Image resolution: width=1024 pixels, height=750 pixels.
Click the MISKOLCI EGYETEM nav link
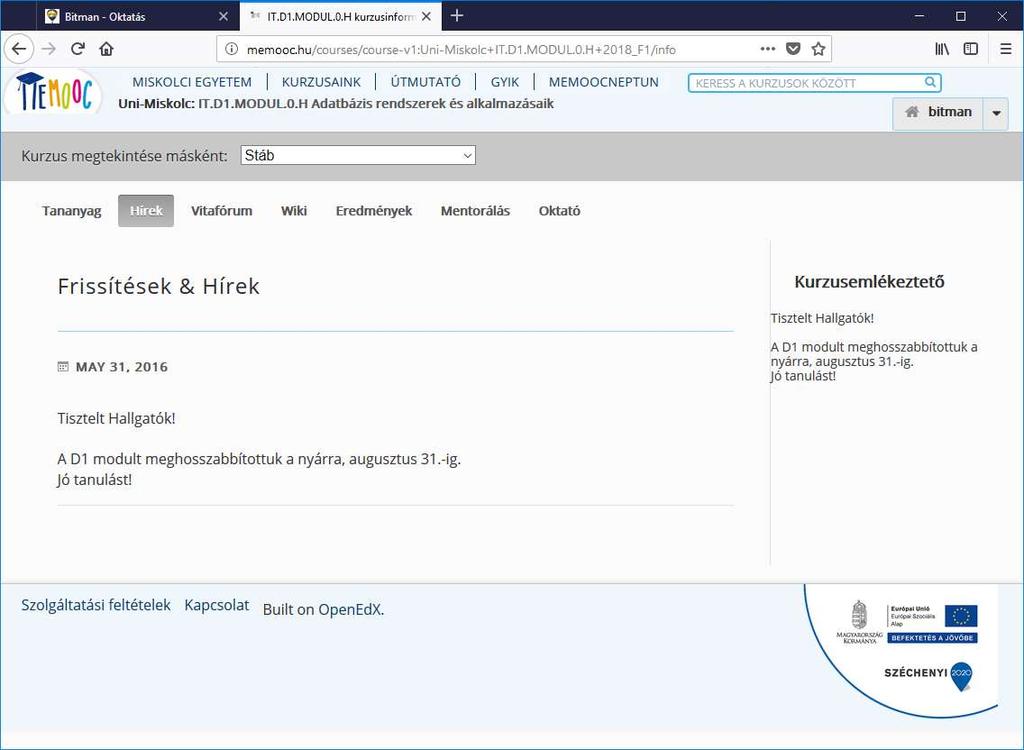click(192, 82)
